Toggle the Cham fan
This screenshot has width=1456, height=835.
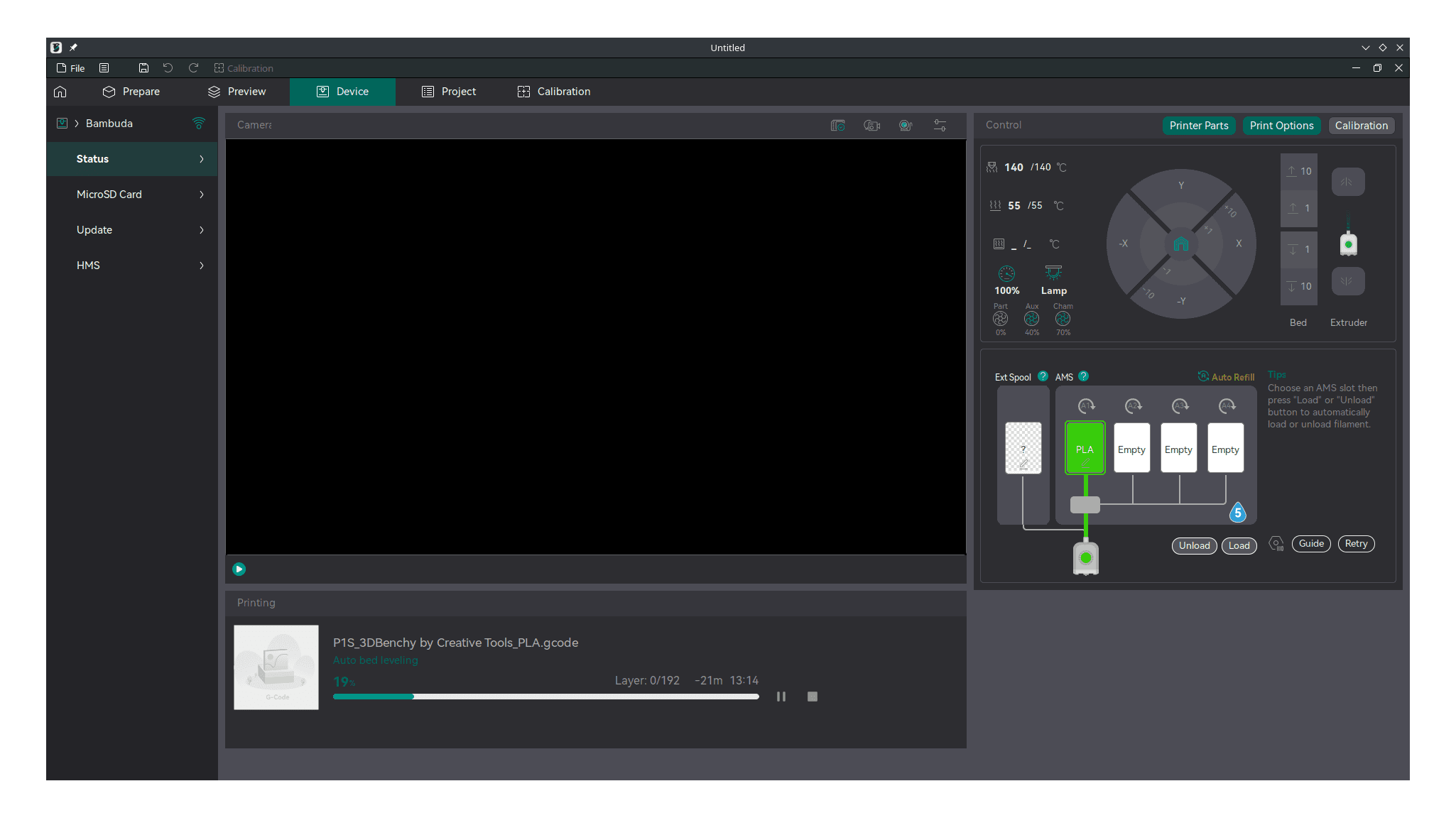(x=1063, y=320)
